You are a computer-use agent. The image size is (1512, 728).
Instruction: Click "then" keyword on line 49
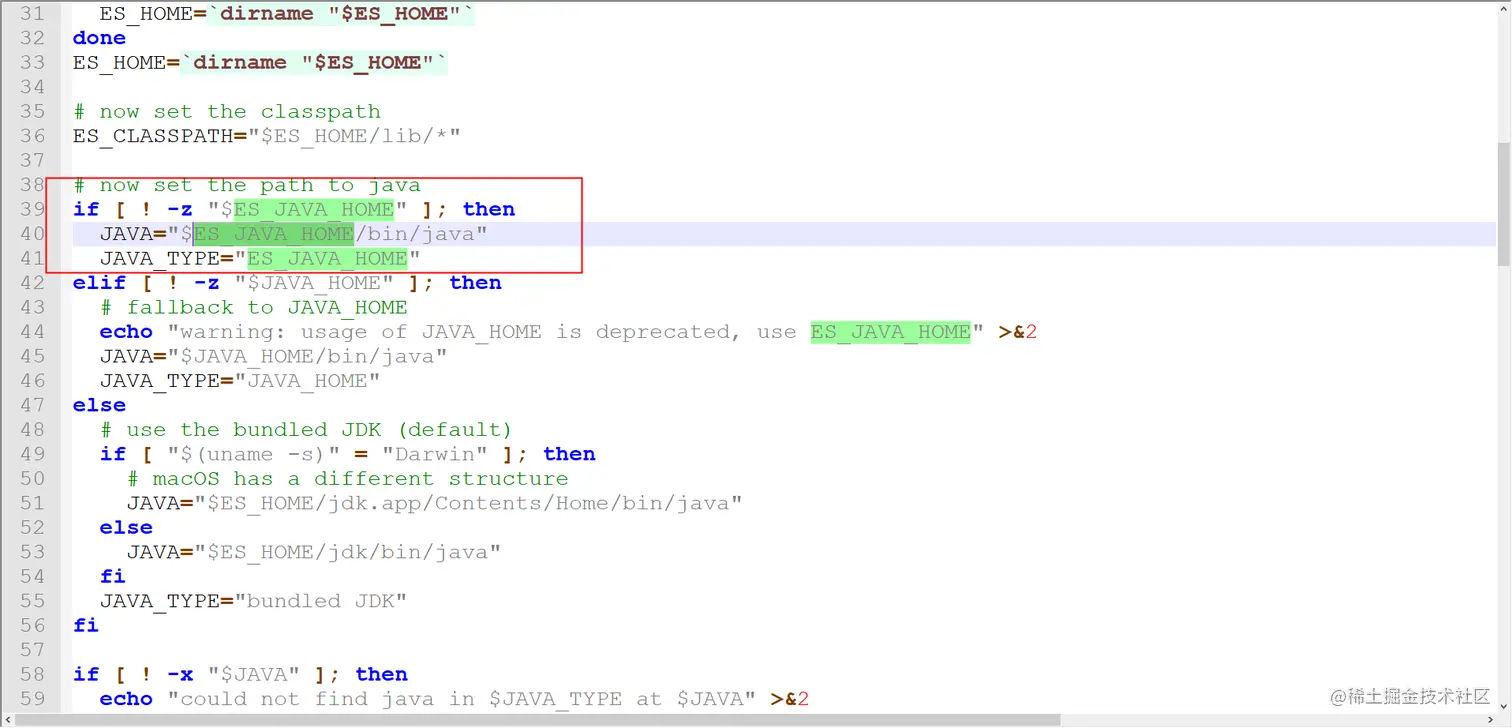(569, 454)
